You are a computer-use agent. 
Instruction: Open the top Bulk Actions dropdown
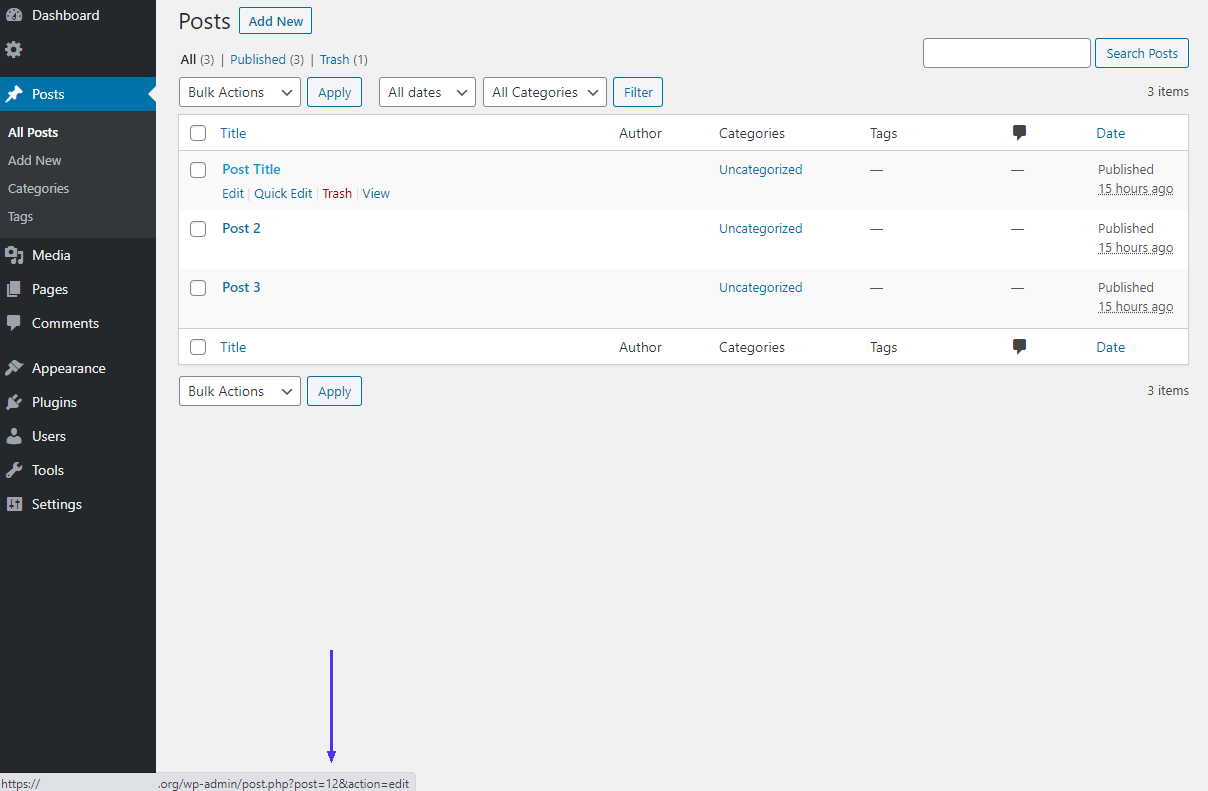[x=239, y=92]
